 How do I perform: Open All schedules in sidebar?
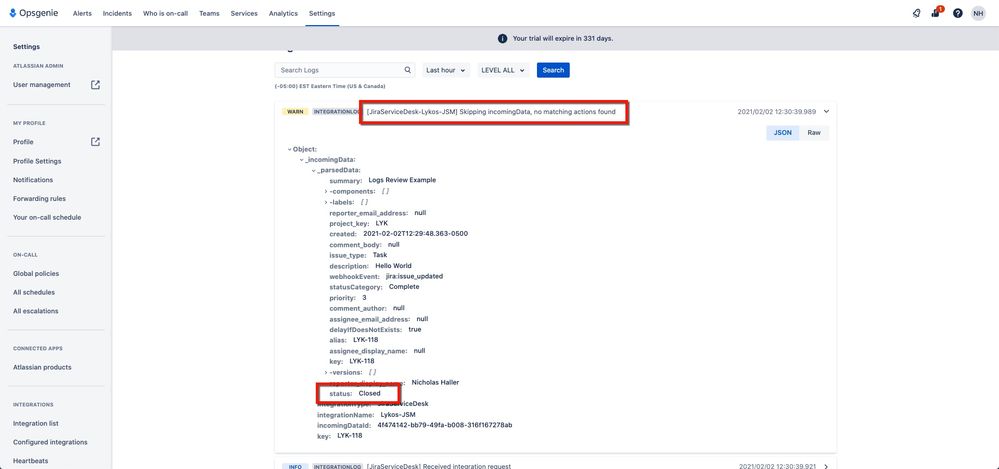coord(34,292)
